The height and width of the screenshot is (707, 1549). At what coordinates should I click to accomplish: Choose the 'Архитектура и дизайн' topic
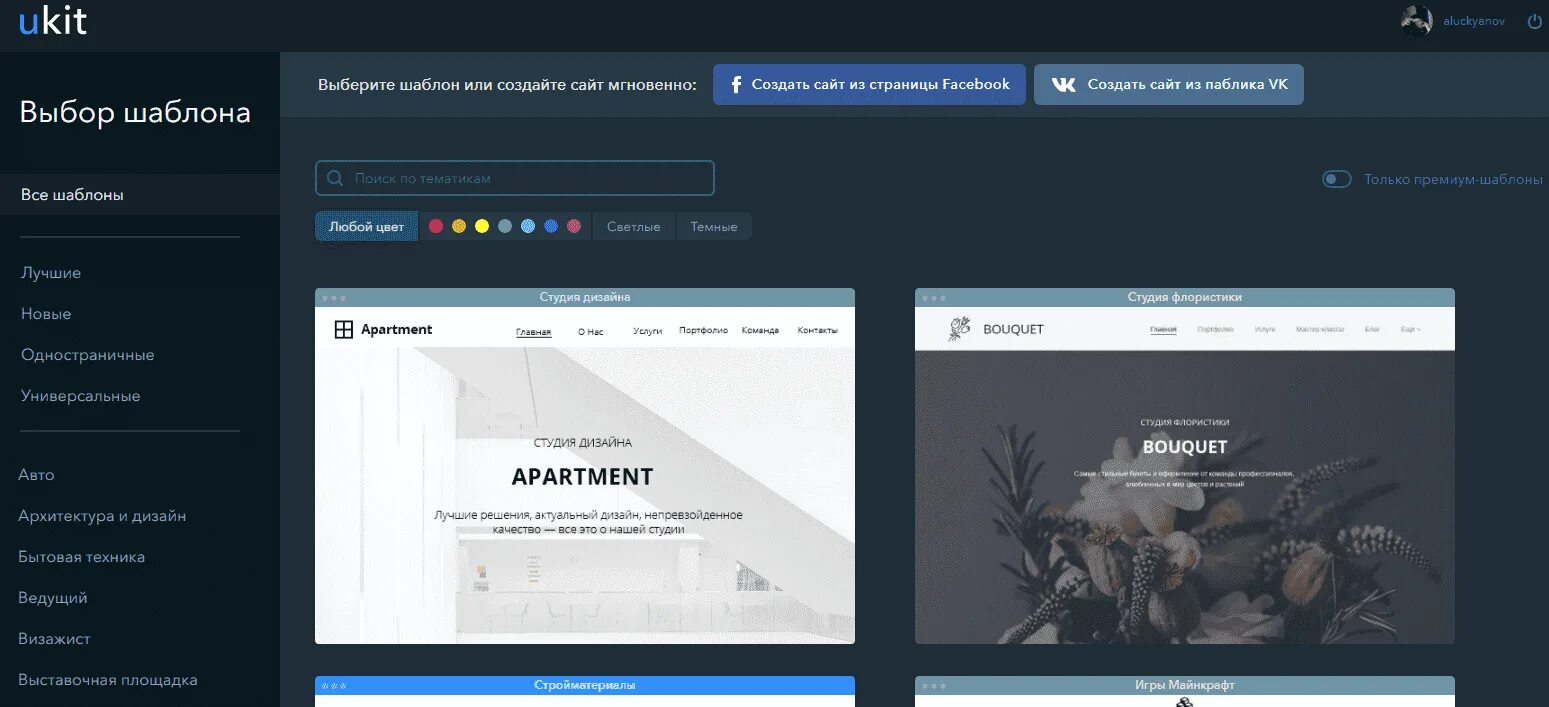click(102, 516)
